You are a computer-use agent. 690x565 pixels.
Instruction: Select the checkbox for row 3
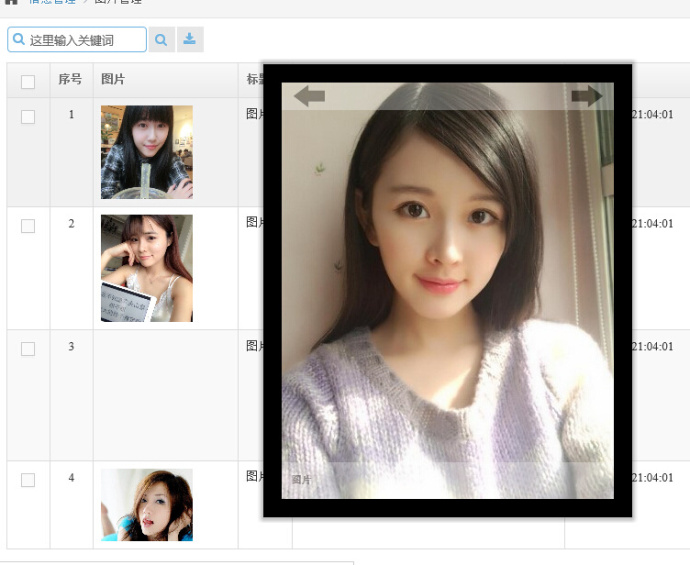coord(28,349)
